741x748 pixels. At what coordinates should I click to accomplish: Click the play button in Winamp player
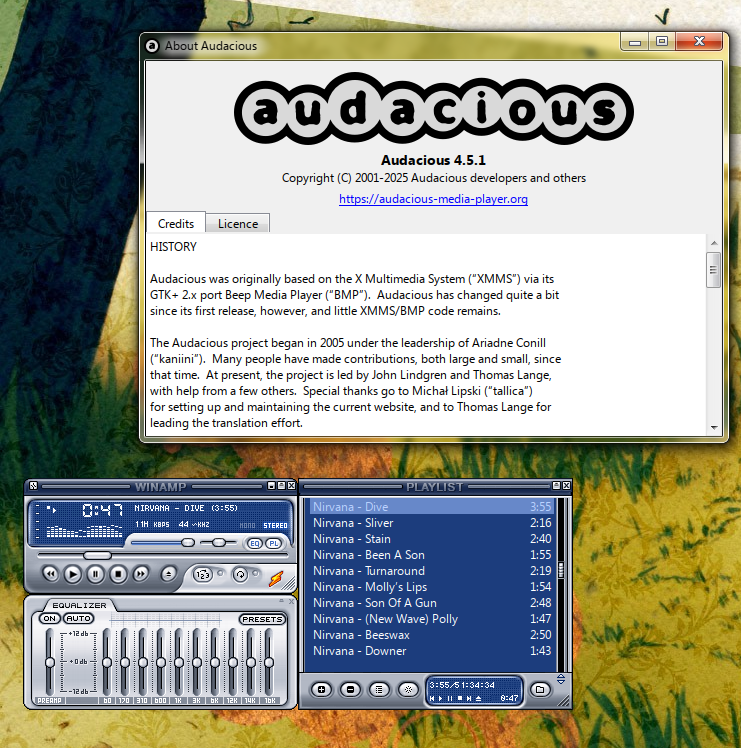pos(73,574)
